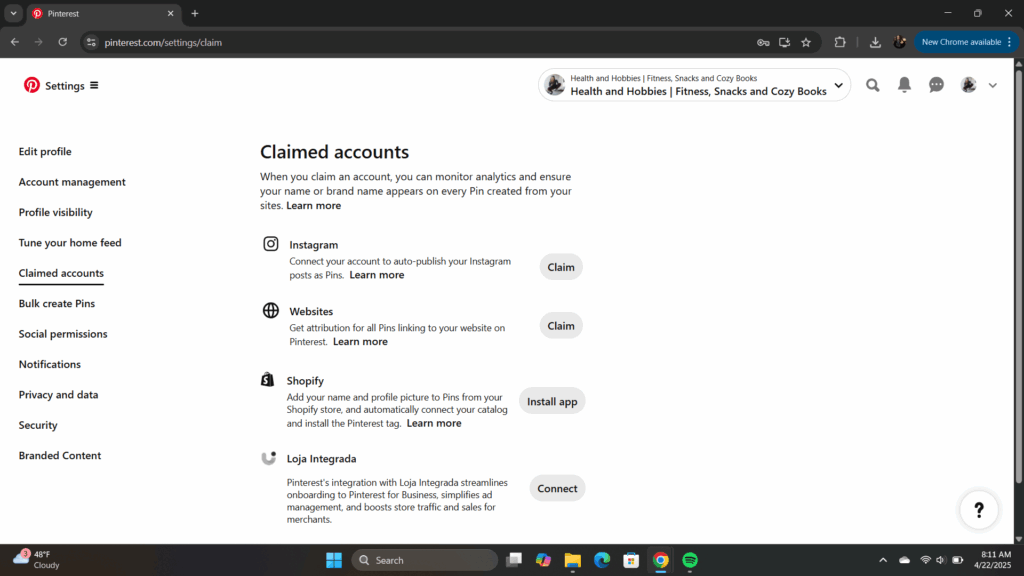The width and height of the screenshot is (1024, 576).
Task: Install the Shopify app
Action: click(x=552, y=401)
